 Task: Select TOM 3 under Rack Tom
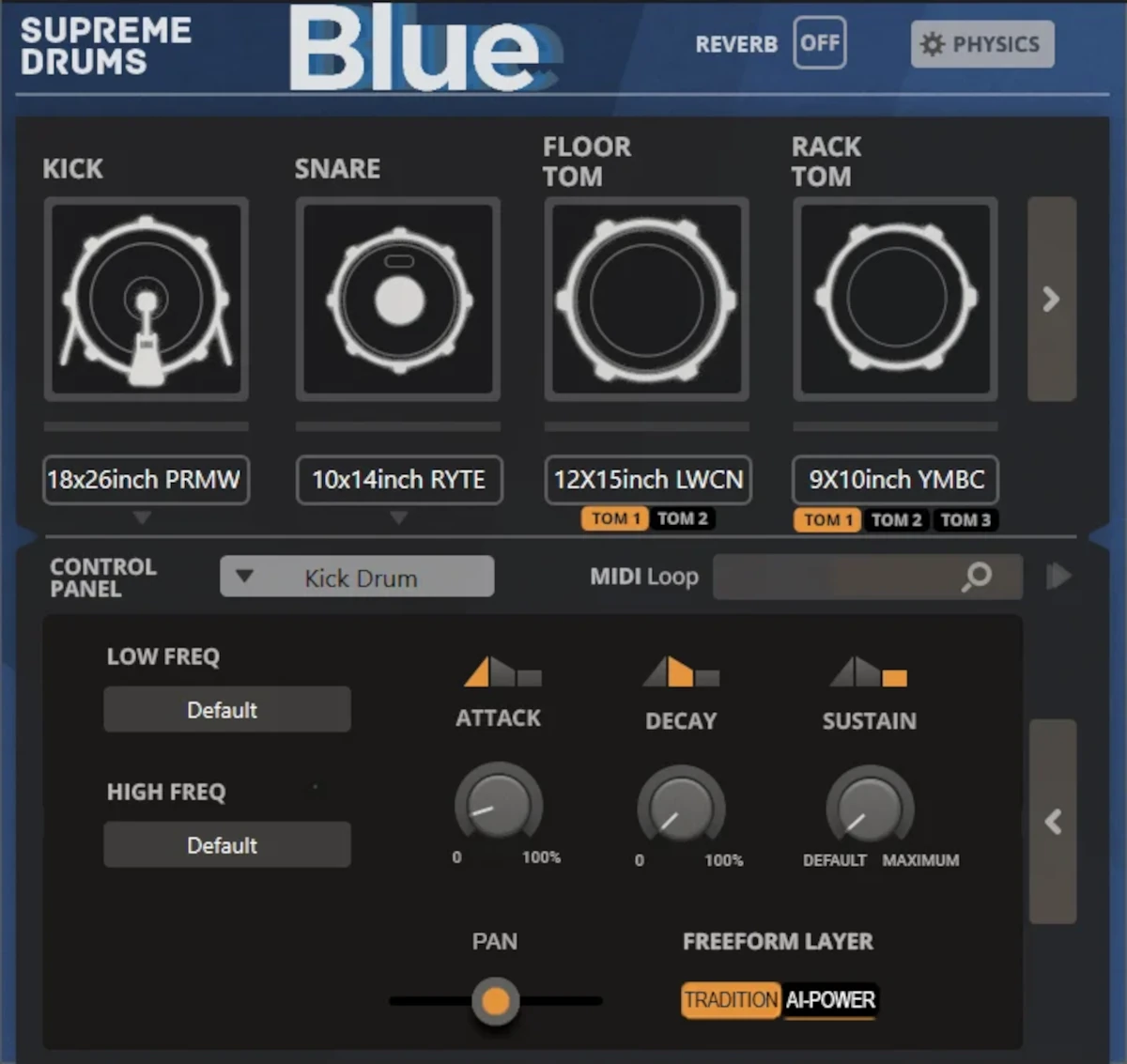pyautogui.click(x=965, y=520)
